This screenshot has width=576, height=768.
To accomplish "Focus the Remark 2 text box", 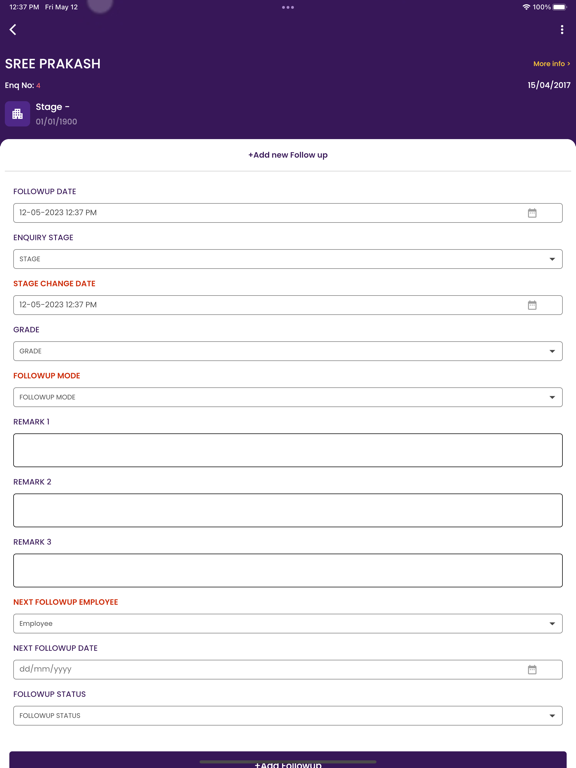I will (x=288, y=510).
